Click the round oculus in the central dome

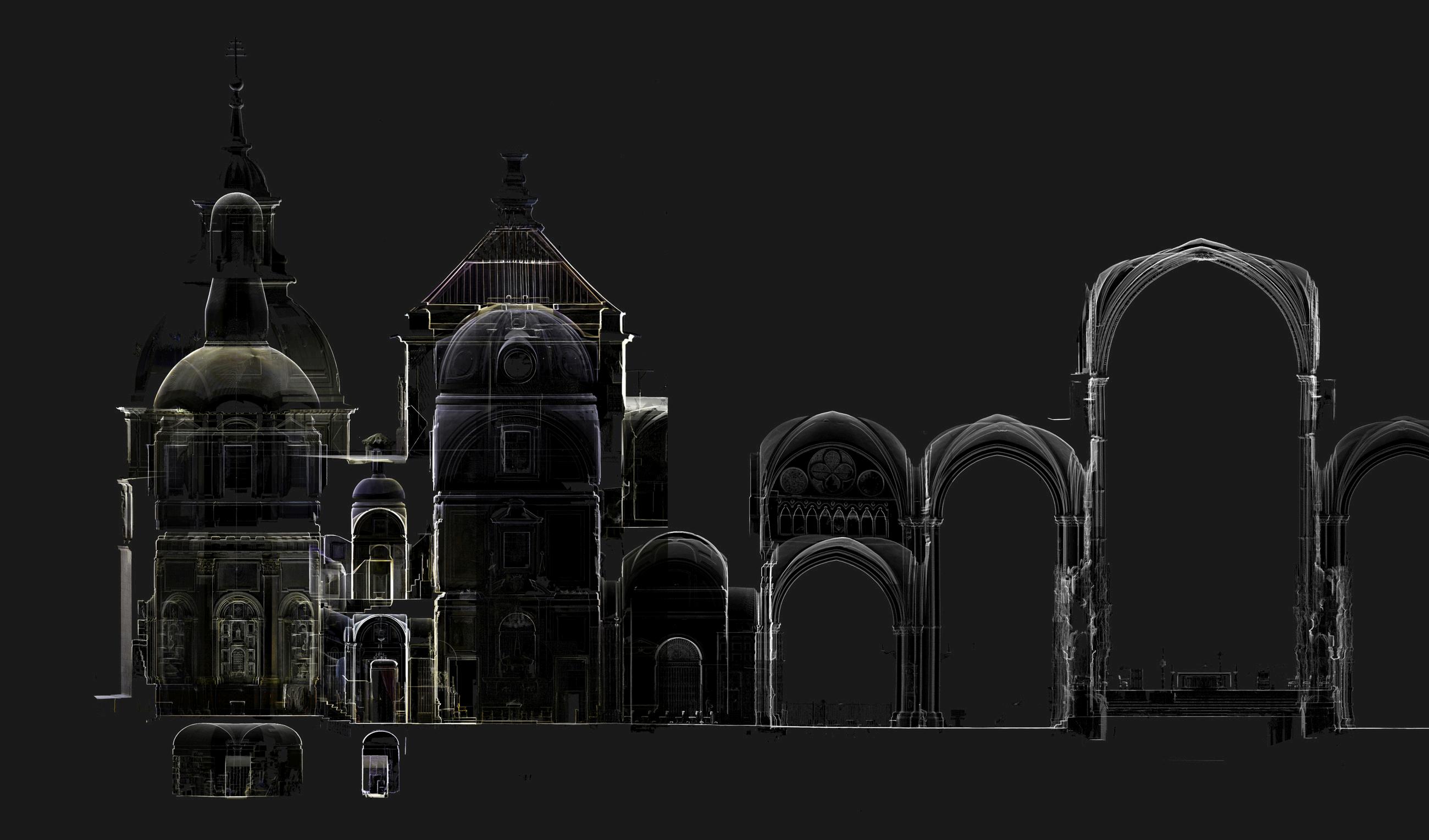(518, 363)
